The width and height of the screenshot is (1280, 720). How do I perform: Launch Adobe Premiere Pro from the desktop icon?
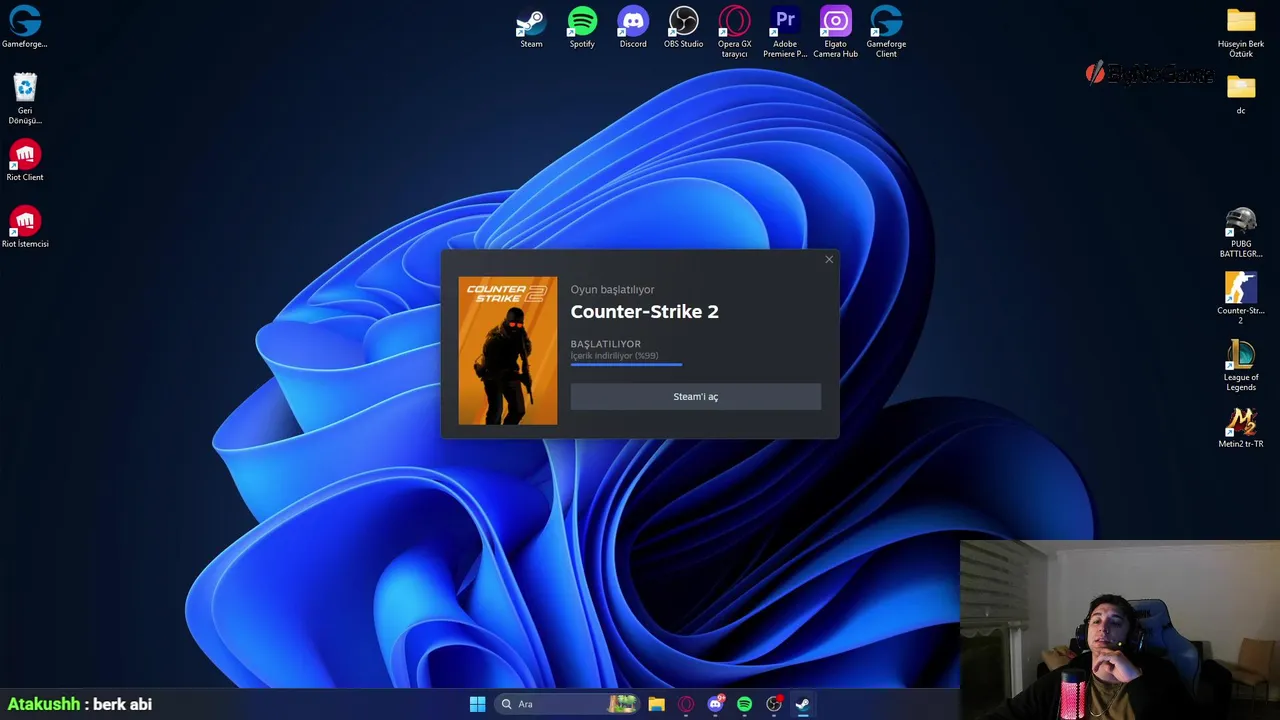tap(785, 32)
